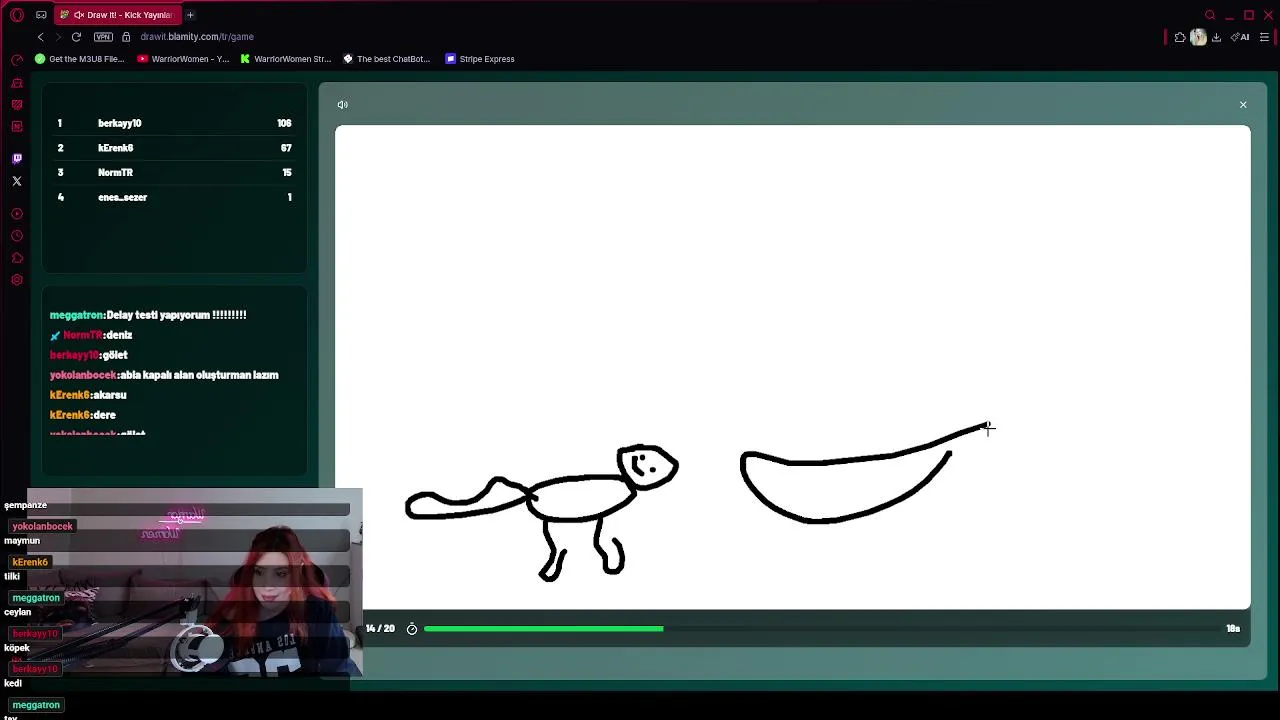
Task: Select player berkayy10 in the leaderboard
Action: [x=120, y=123]
